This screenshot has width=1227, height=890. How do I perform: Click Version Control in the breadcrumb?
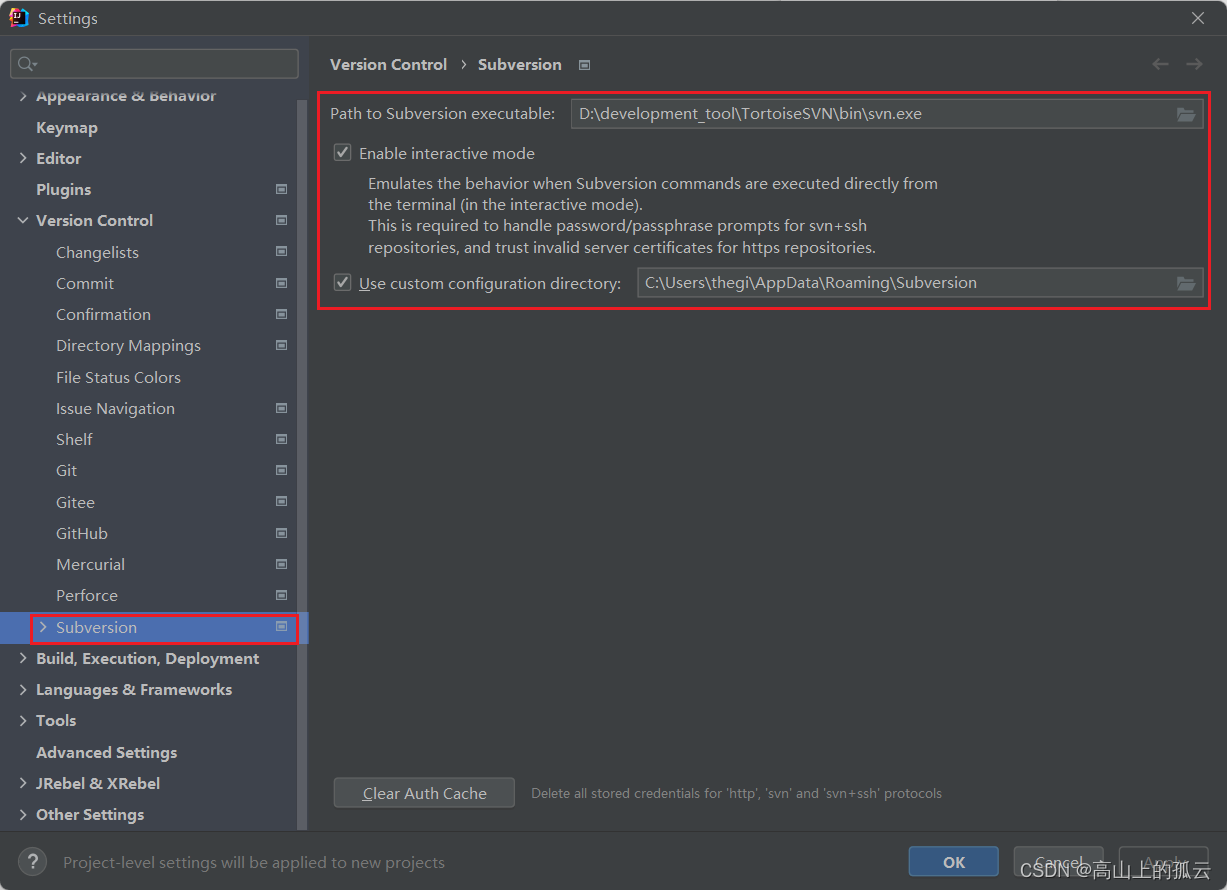pyautogui.click(x=388, y=64)
